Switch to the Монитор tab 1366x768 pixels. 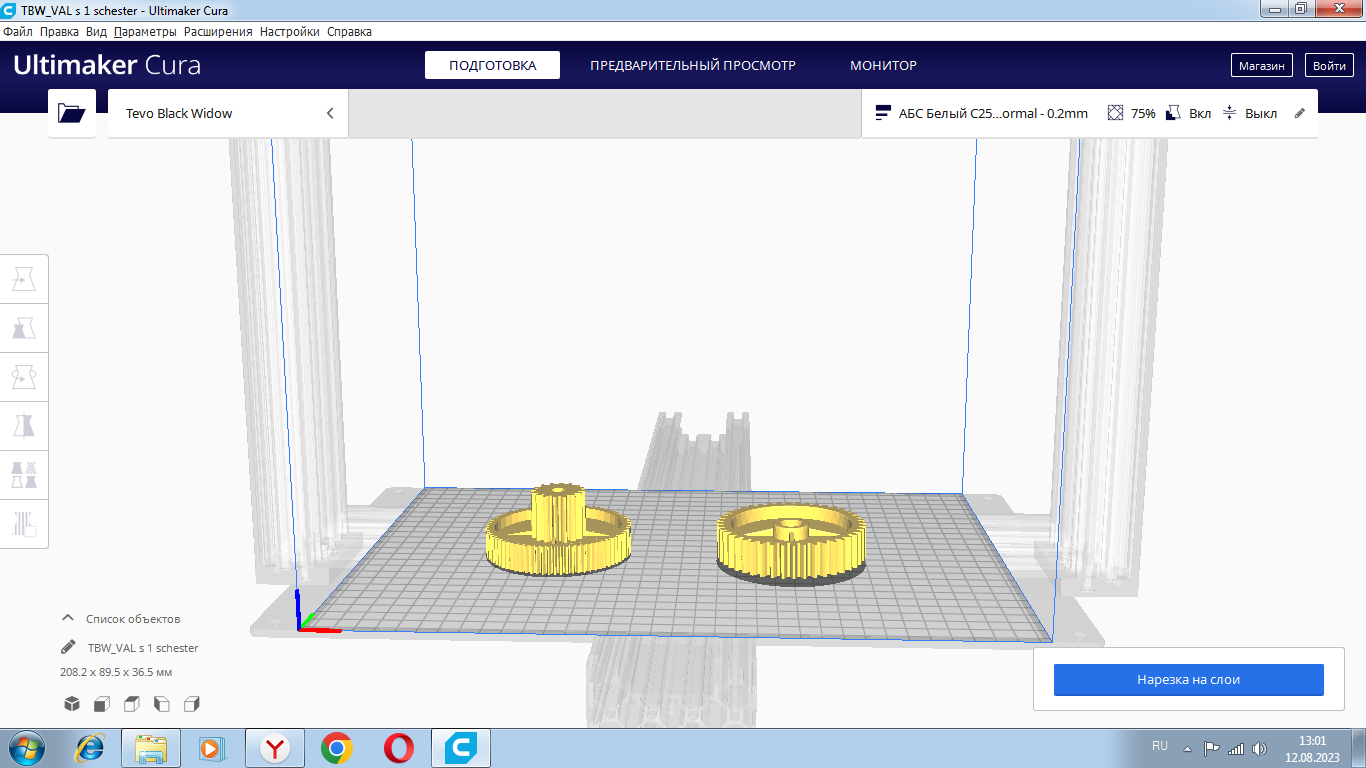883,65
